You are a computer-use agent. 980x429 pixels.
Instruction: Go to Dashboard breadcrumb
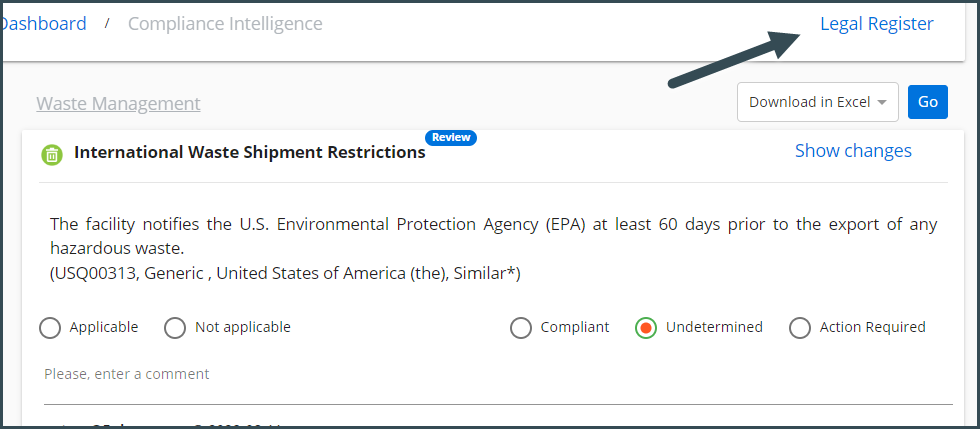pos(44,24)
